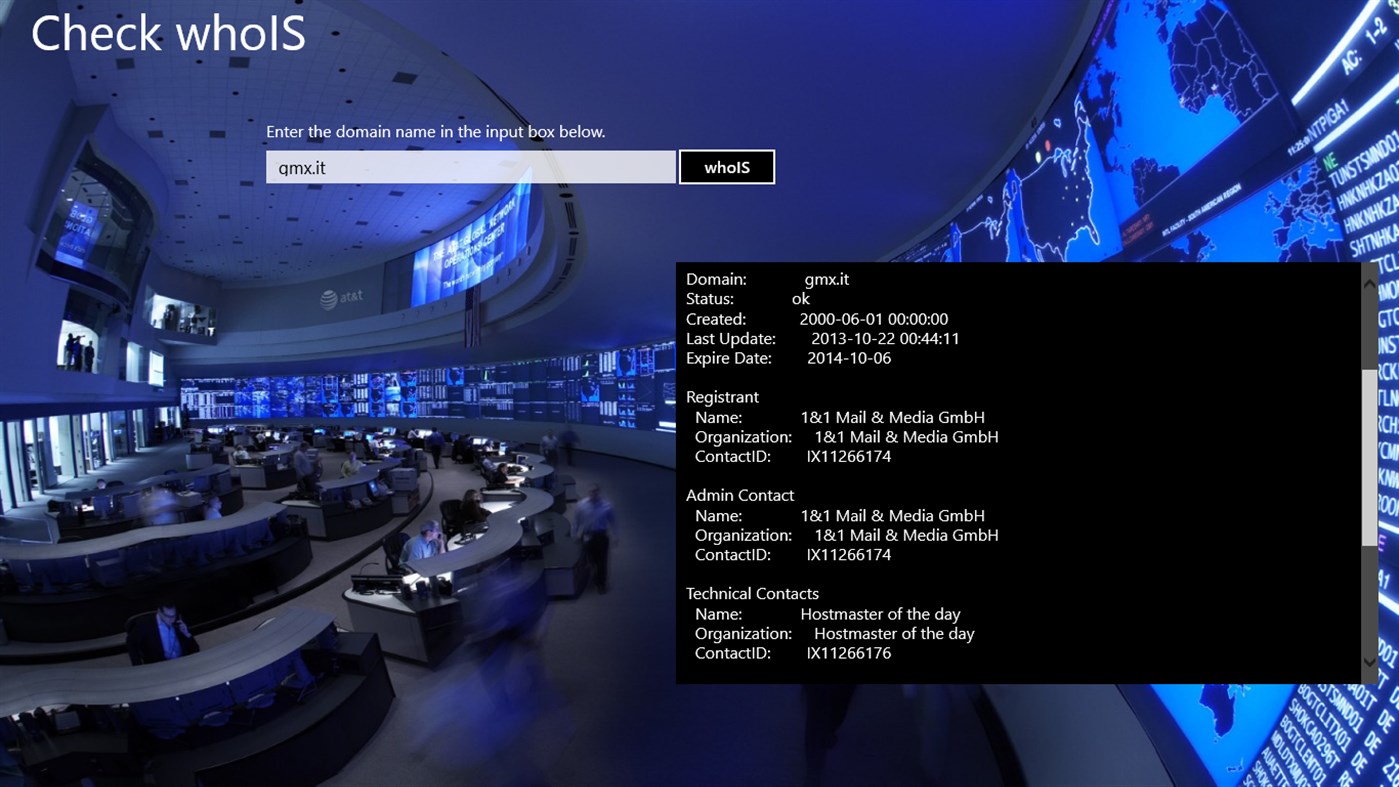Click the Registrant section heading
The width and height of the screenshot is (1399, 787).
coord(721,397)
